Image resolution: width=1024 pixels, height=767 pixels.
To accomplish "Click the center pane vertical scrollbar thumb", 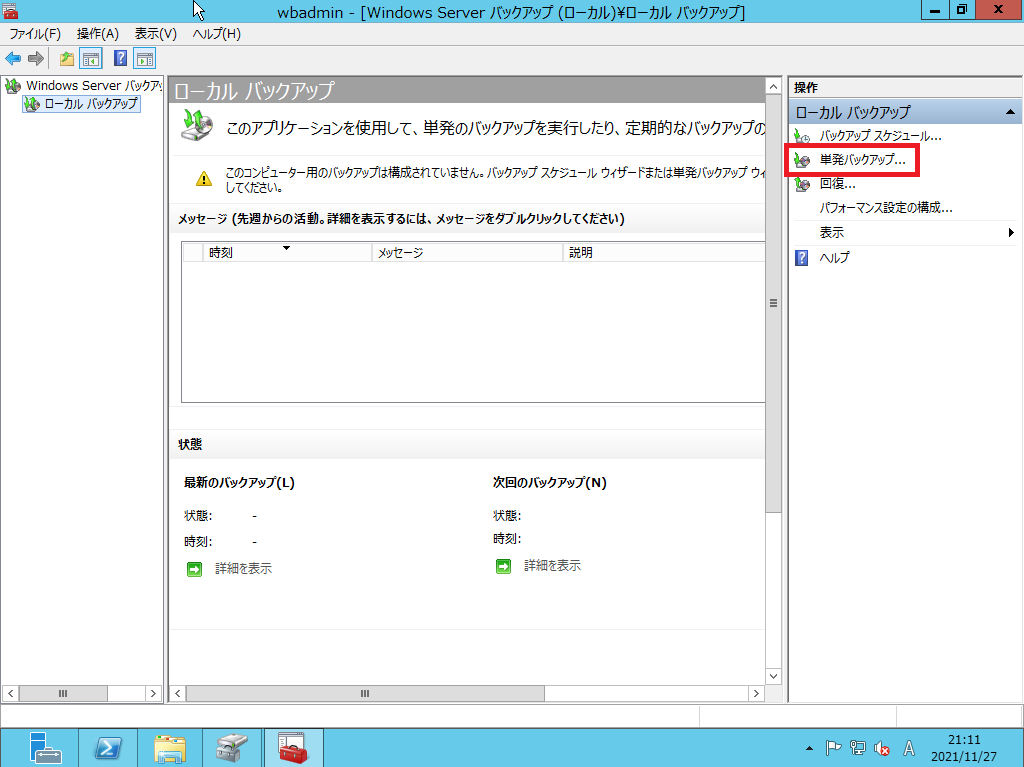I will 773,303.
